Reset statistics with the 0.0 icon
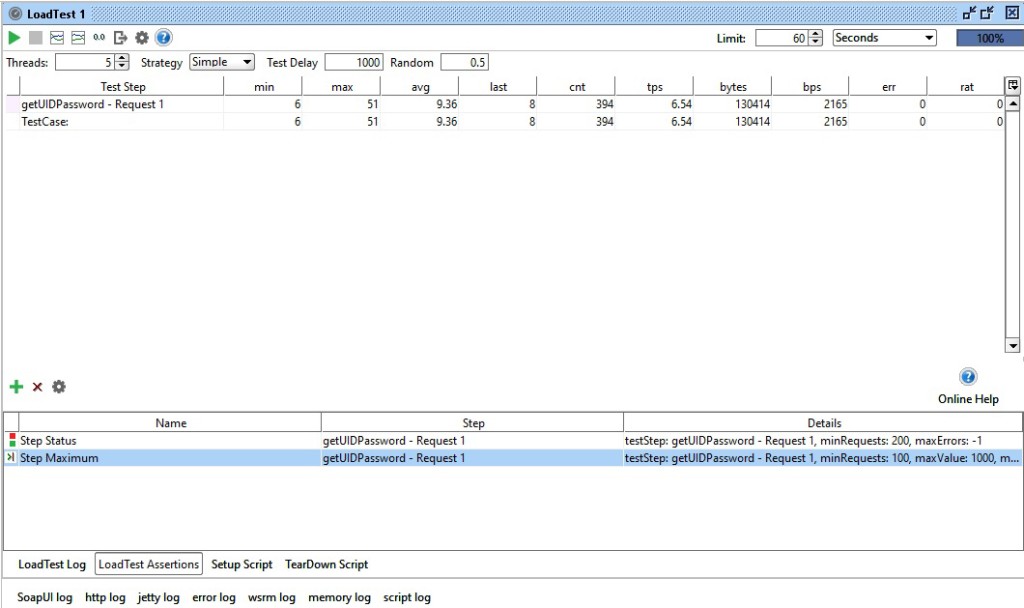This screenshot has height=608, width=1024. pos(99,38)
